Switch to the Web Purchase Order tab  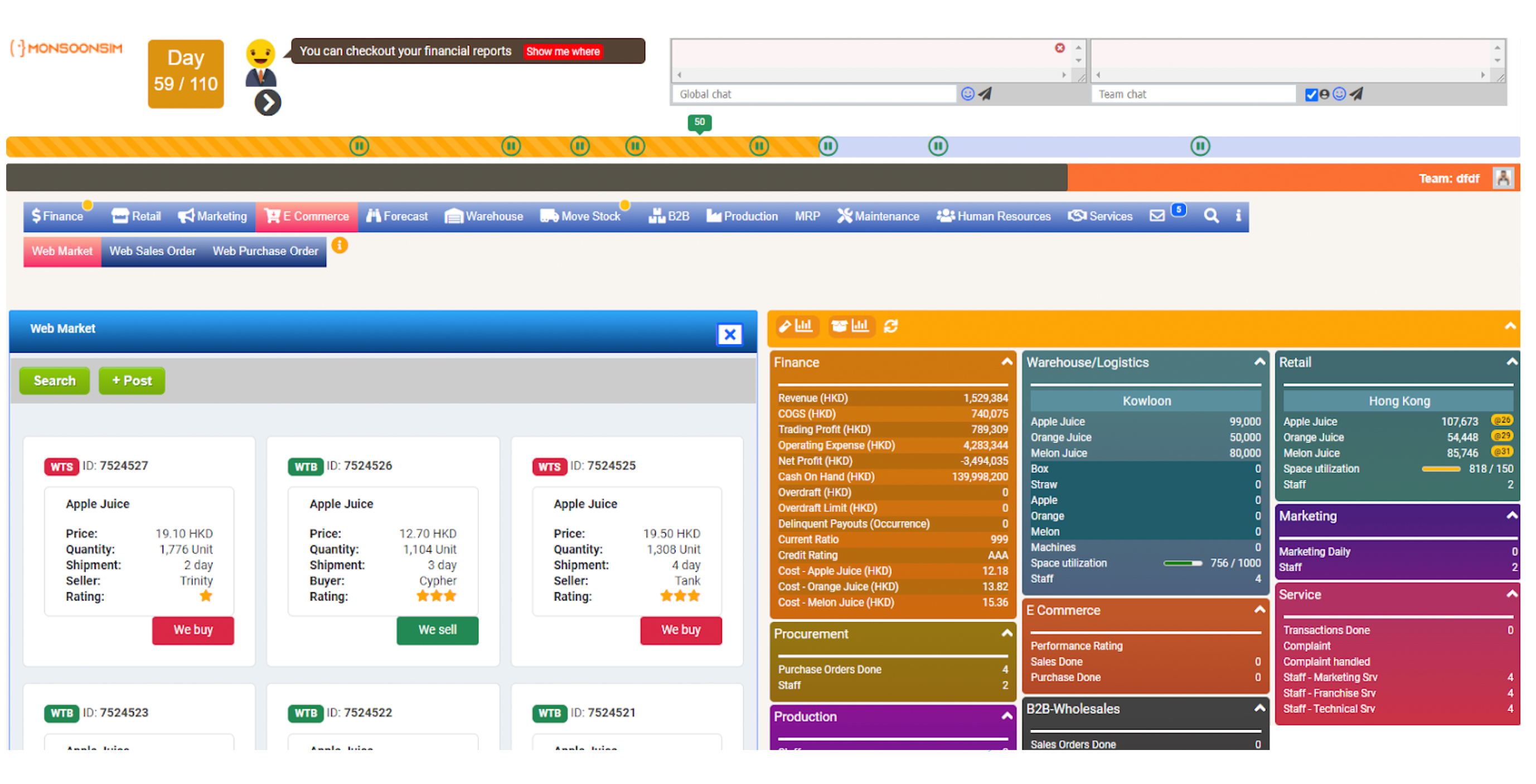(265, 251)
